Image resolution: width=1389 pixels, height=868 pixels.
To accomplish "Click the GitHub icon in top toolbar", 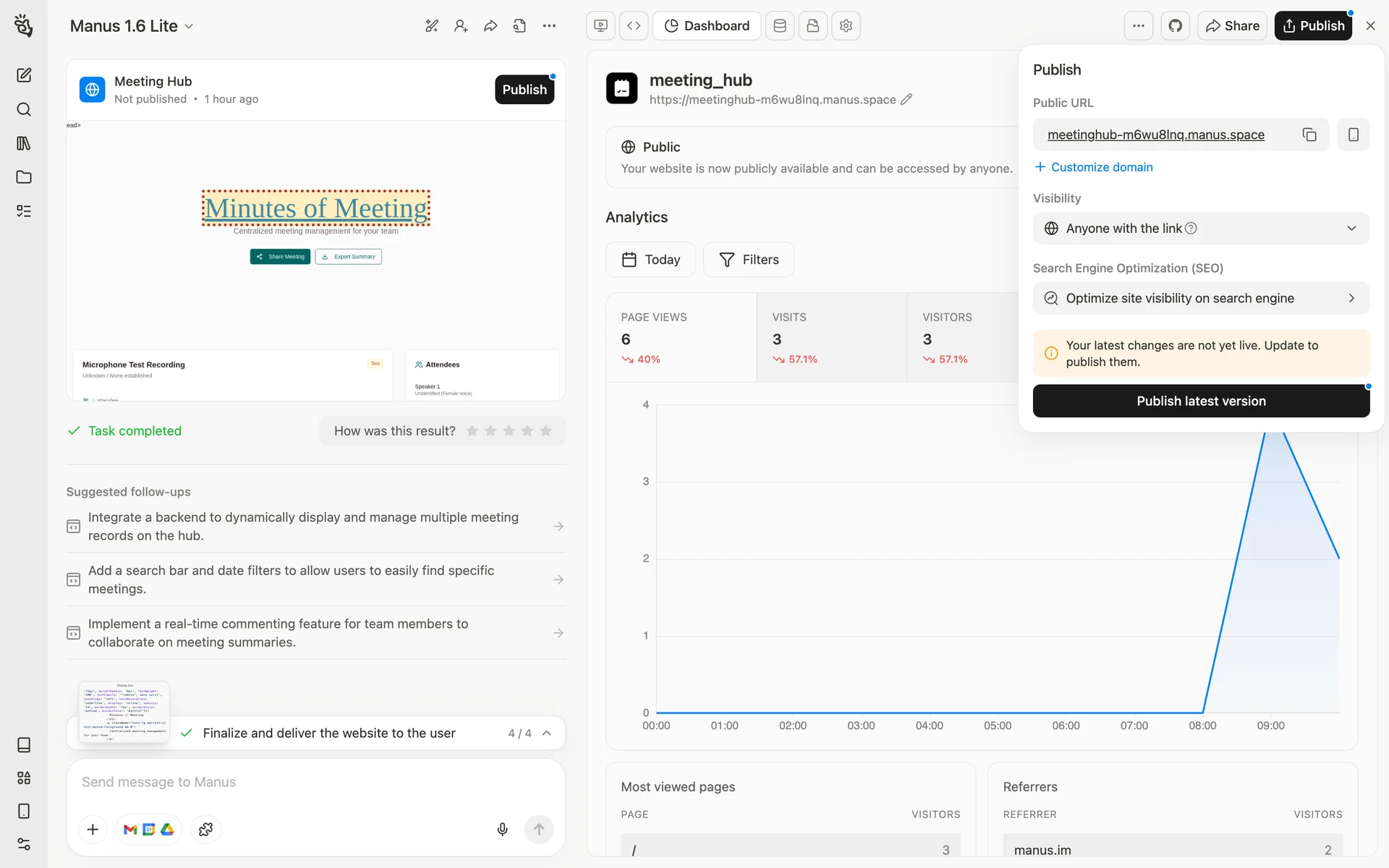I will [1175, 26].
